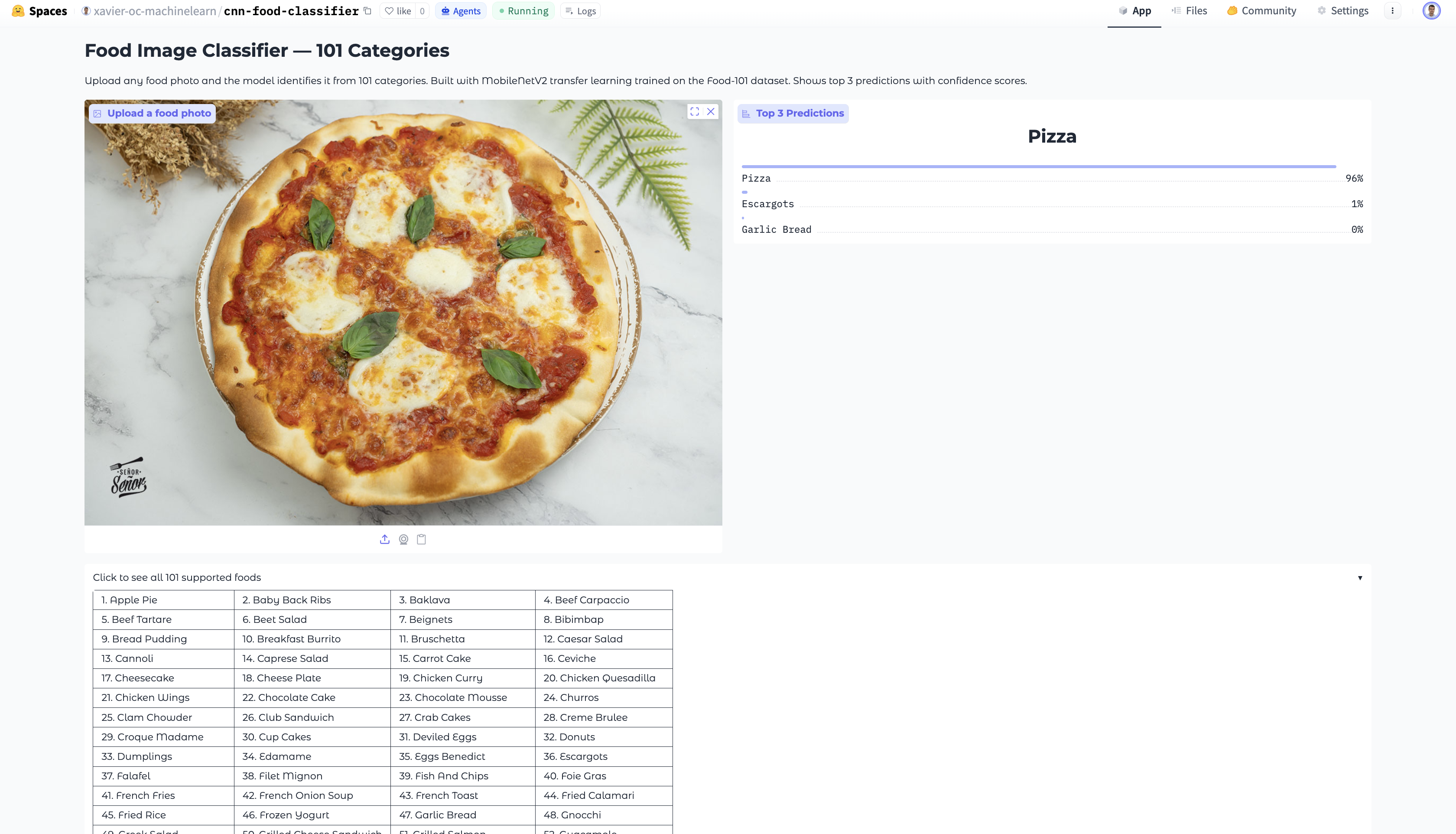Open xavier-oc-machinelearn profile link

coord(155,11)
